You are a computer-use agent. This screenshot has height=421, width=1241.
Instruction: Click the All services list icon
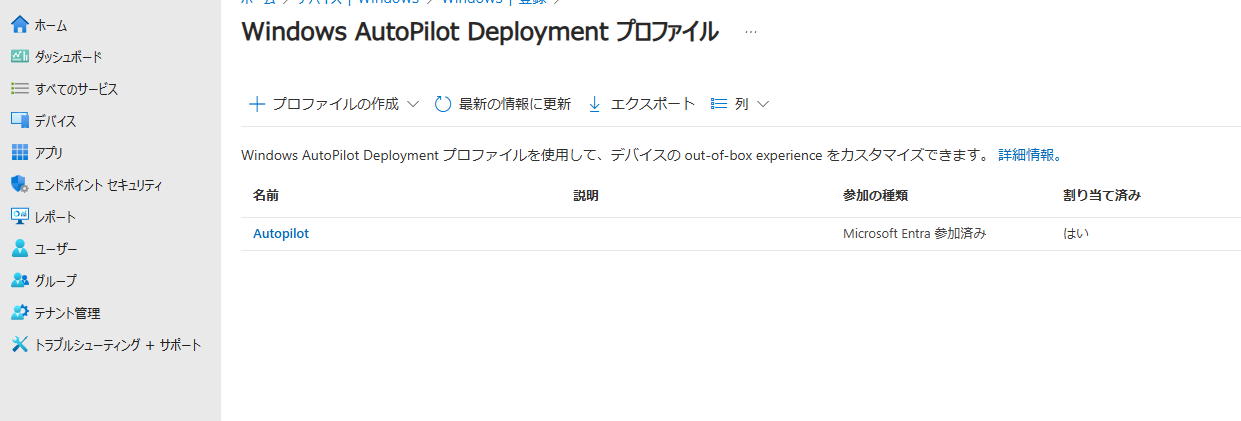tap(20, 88)
